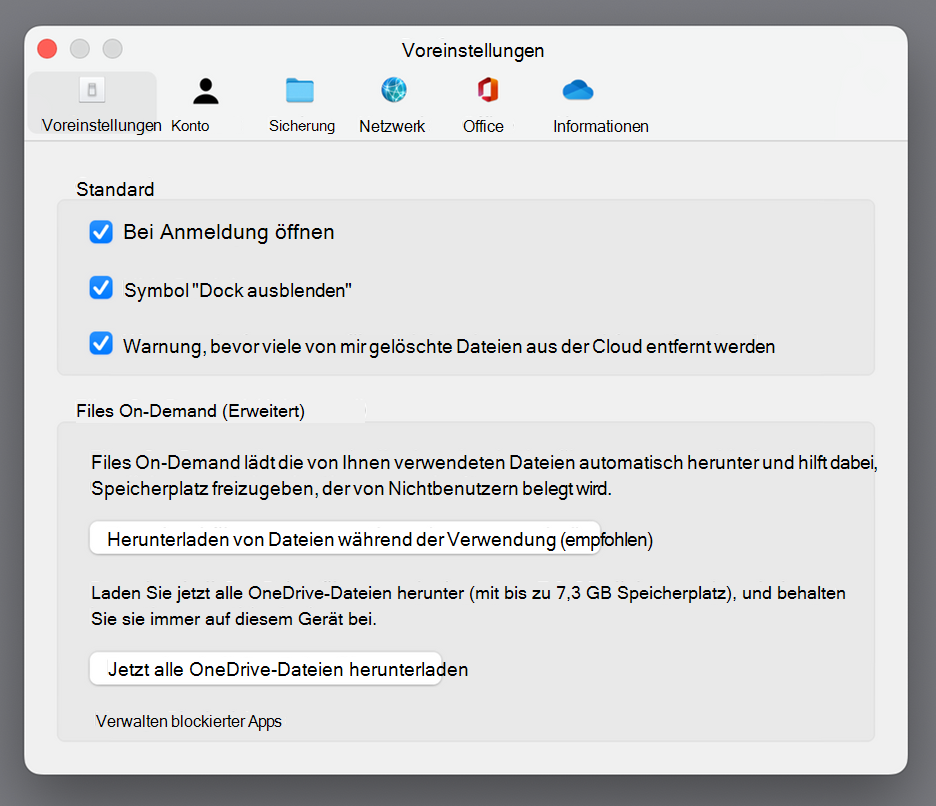The image size is (936, 806).
Task: Uncheck Bei Anmeldung öffnen
Action: click(x=101, y=232)
